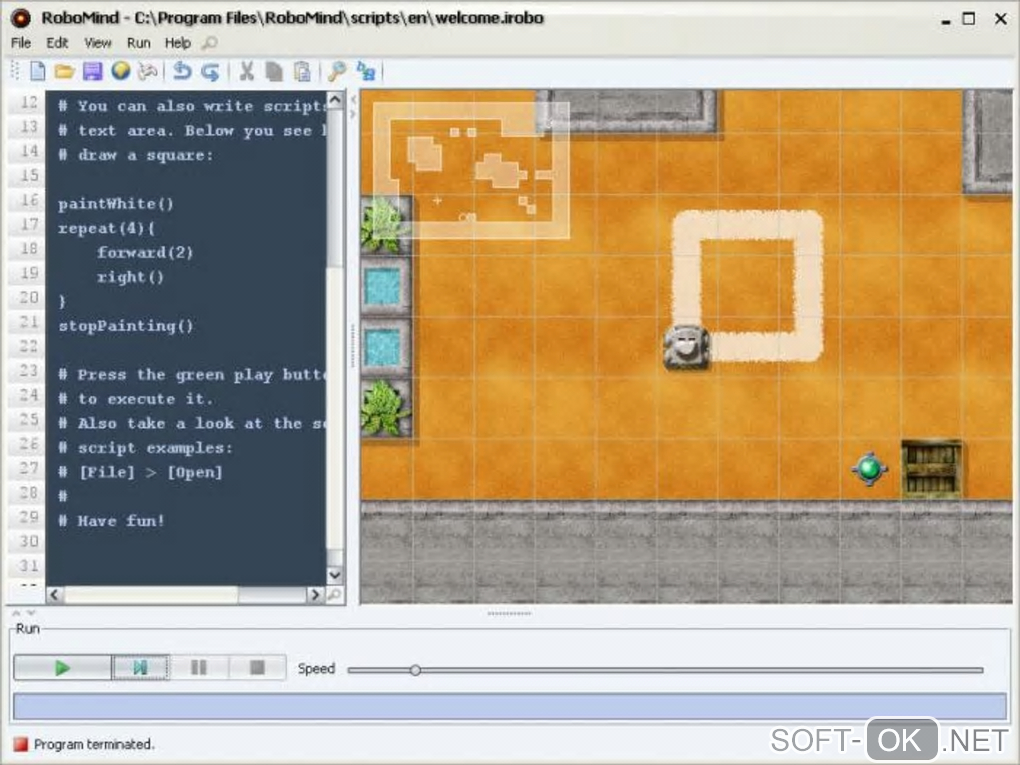Open the Help menu
The height and width of the screenshot is (765, 1020).
178,43
